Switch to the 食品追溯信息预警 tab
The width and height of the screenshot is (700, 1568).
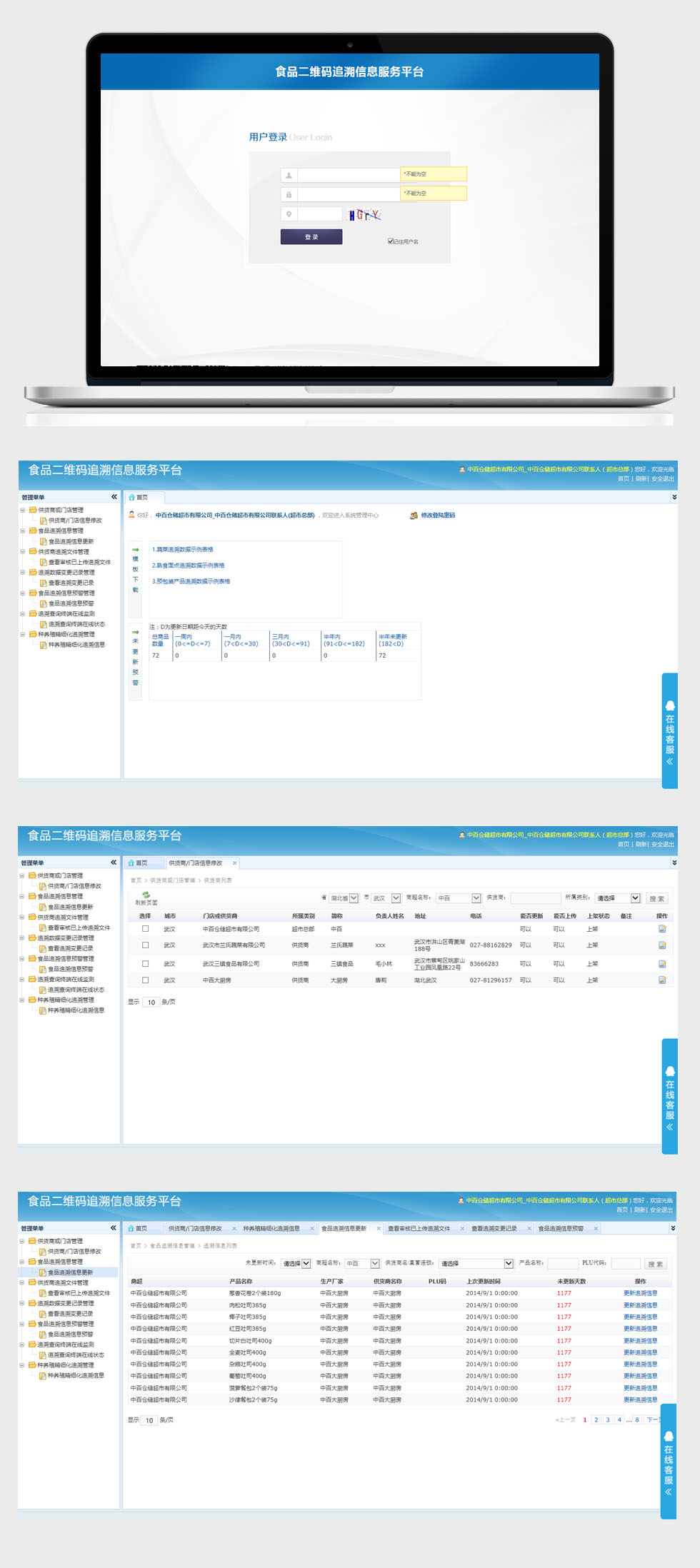tap(561, 1229)
